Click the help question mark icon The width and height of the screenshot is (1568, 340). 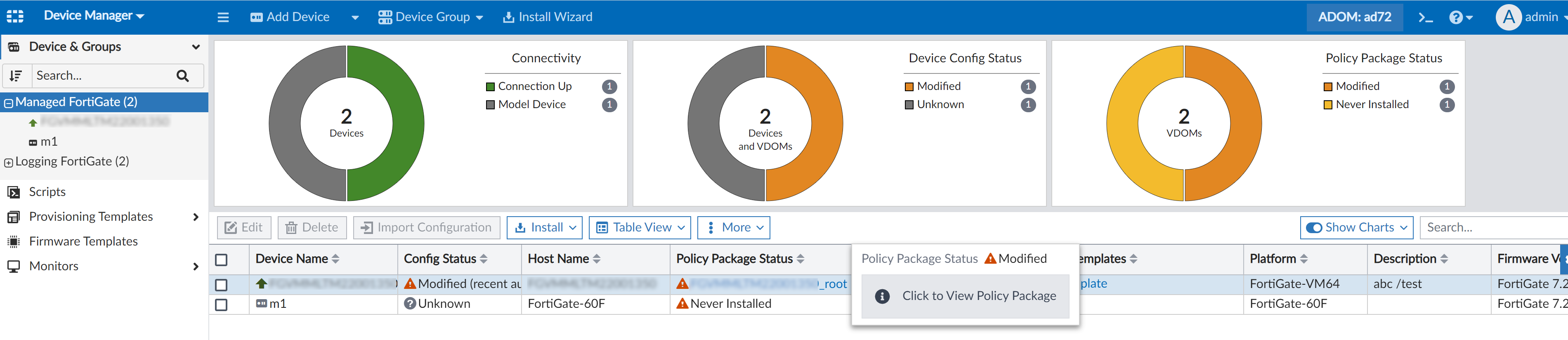point(1455,17)
